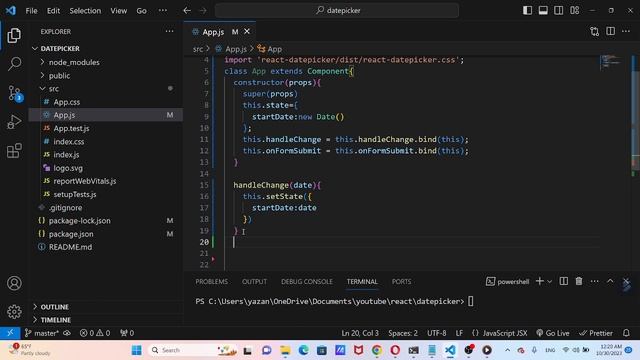640x360 pixels.
Task: Open the Search view in activity bar
Action: [x=14, y=64]
